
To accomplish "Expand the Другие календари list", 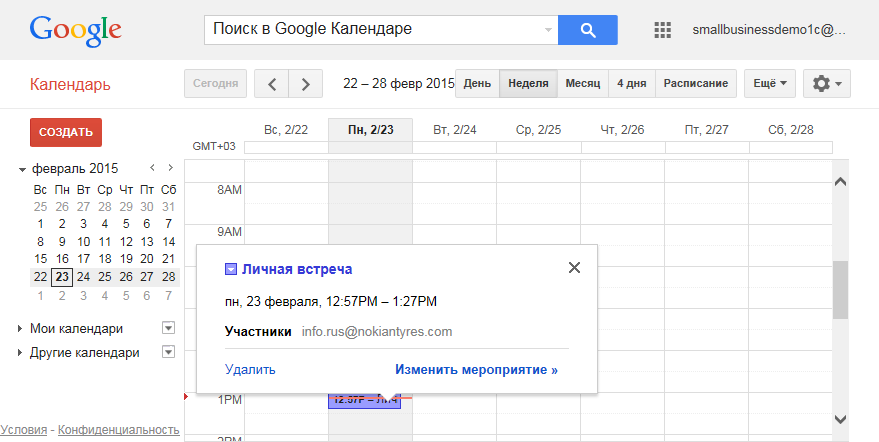I will tap(22, 352).
